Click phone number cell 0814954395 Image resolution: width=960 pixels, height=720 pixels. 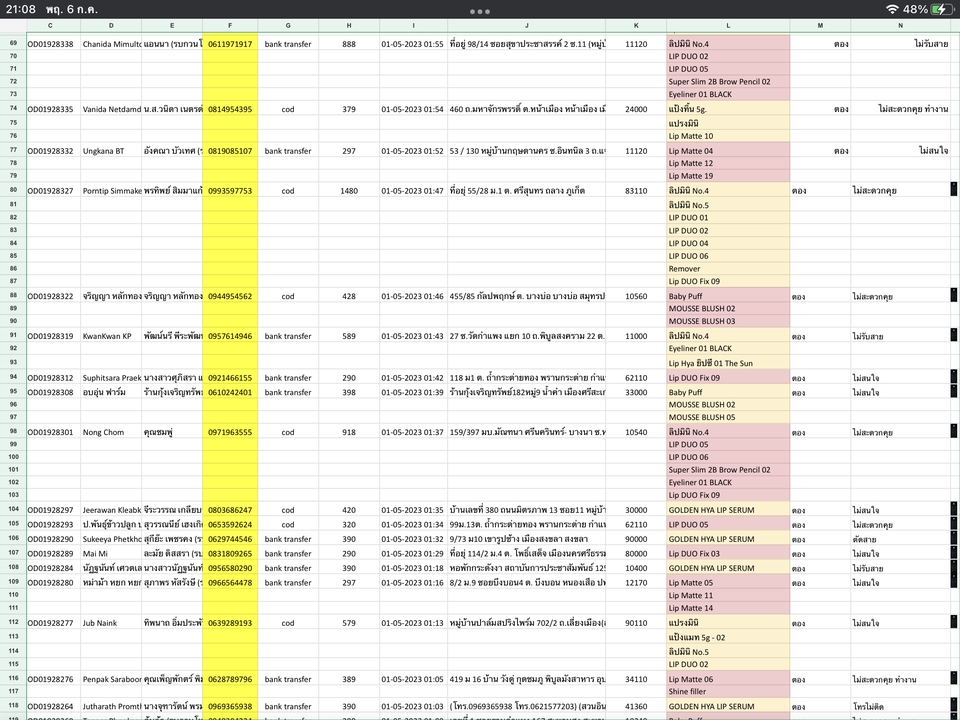(230, 109)
